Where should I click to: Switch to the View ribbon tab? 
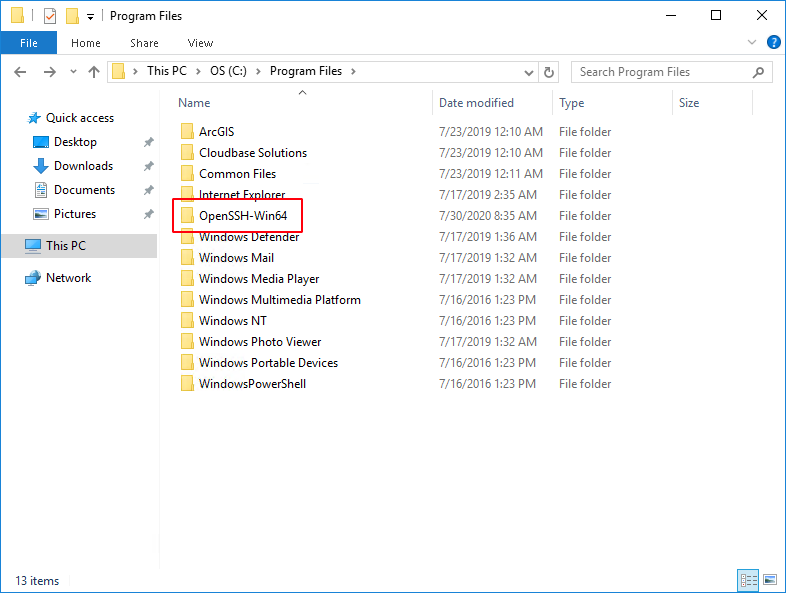pos(200,43)
